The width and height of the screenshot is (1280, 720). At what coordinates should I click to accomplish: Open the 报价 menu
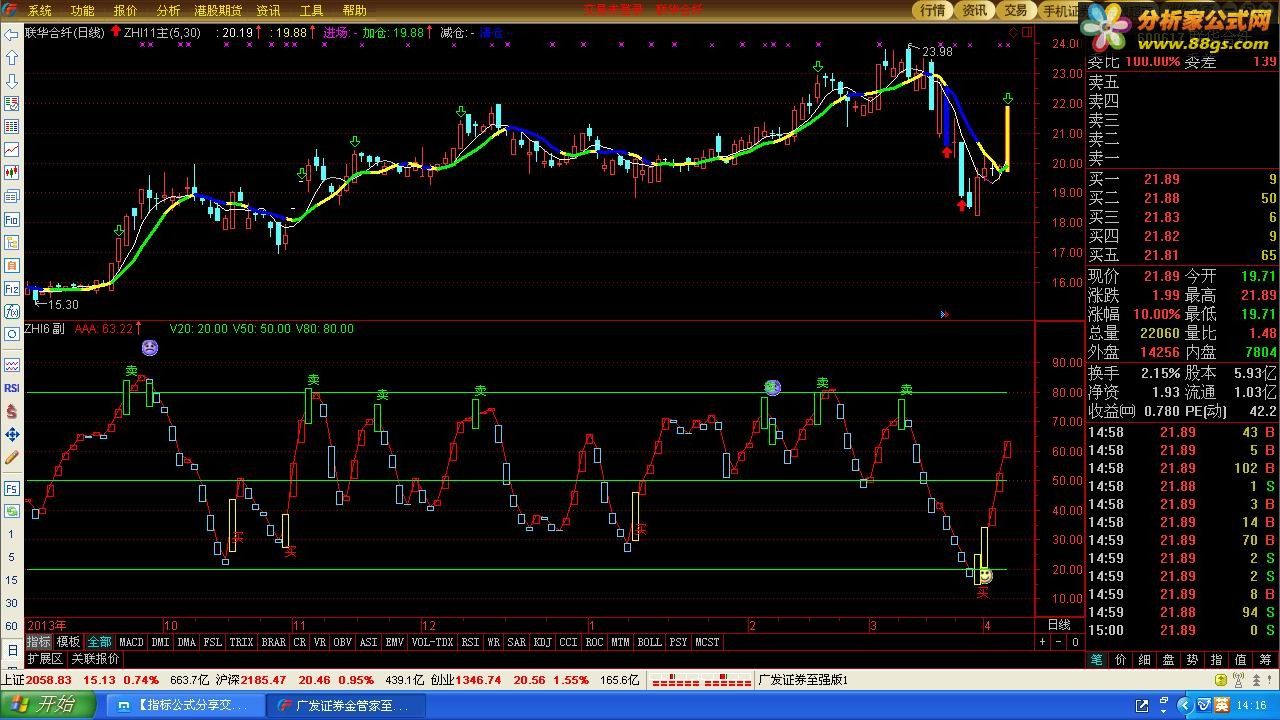125,10
